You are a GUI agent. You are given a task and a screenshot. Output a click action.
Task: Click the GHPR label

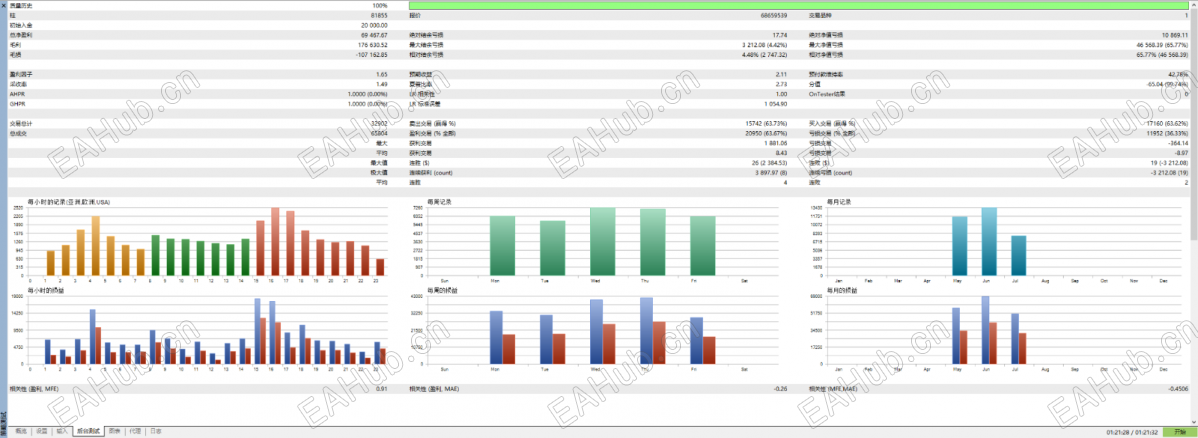coord(17,104)
